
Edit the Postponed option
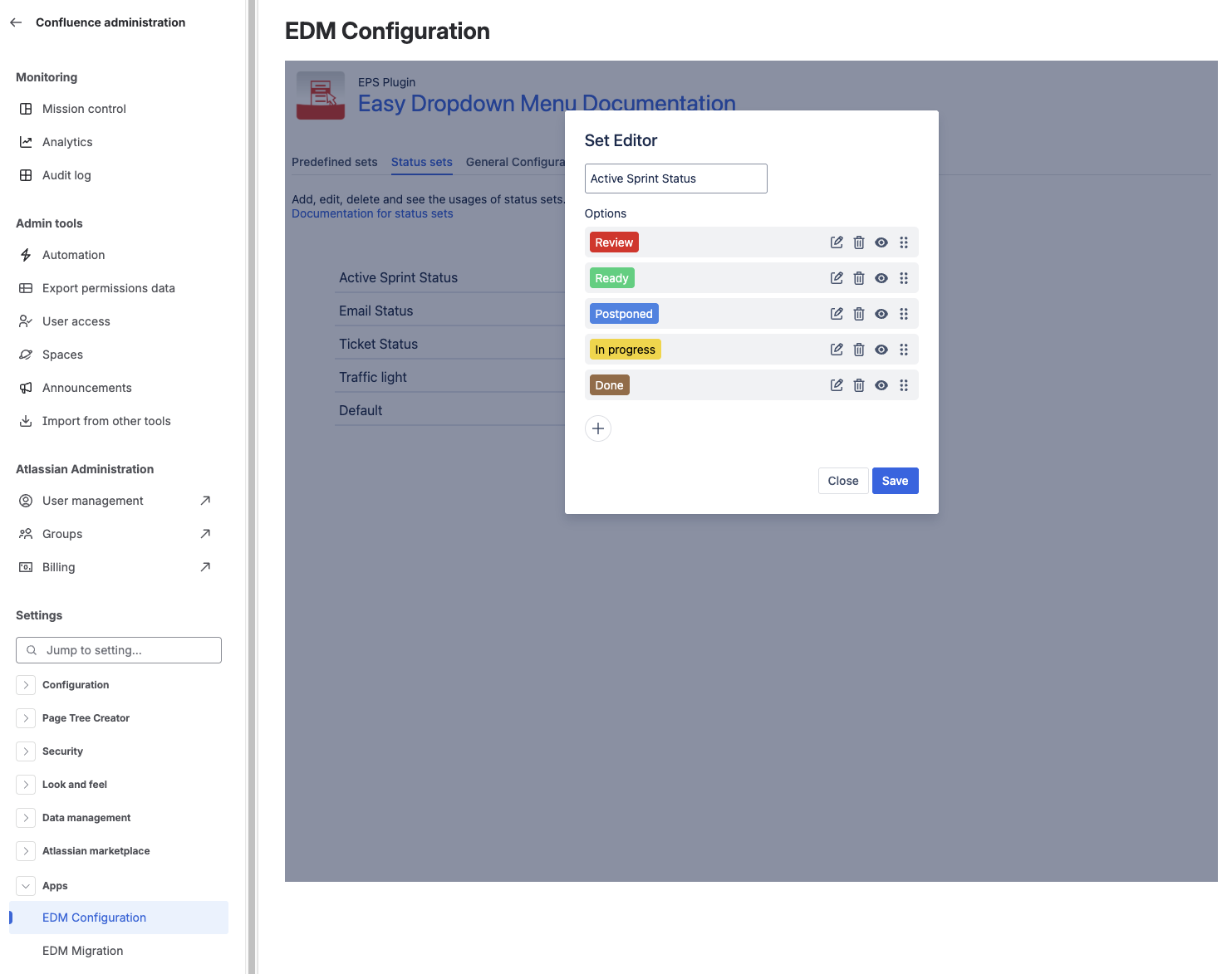[x=837, y=314]
